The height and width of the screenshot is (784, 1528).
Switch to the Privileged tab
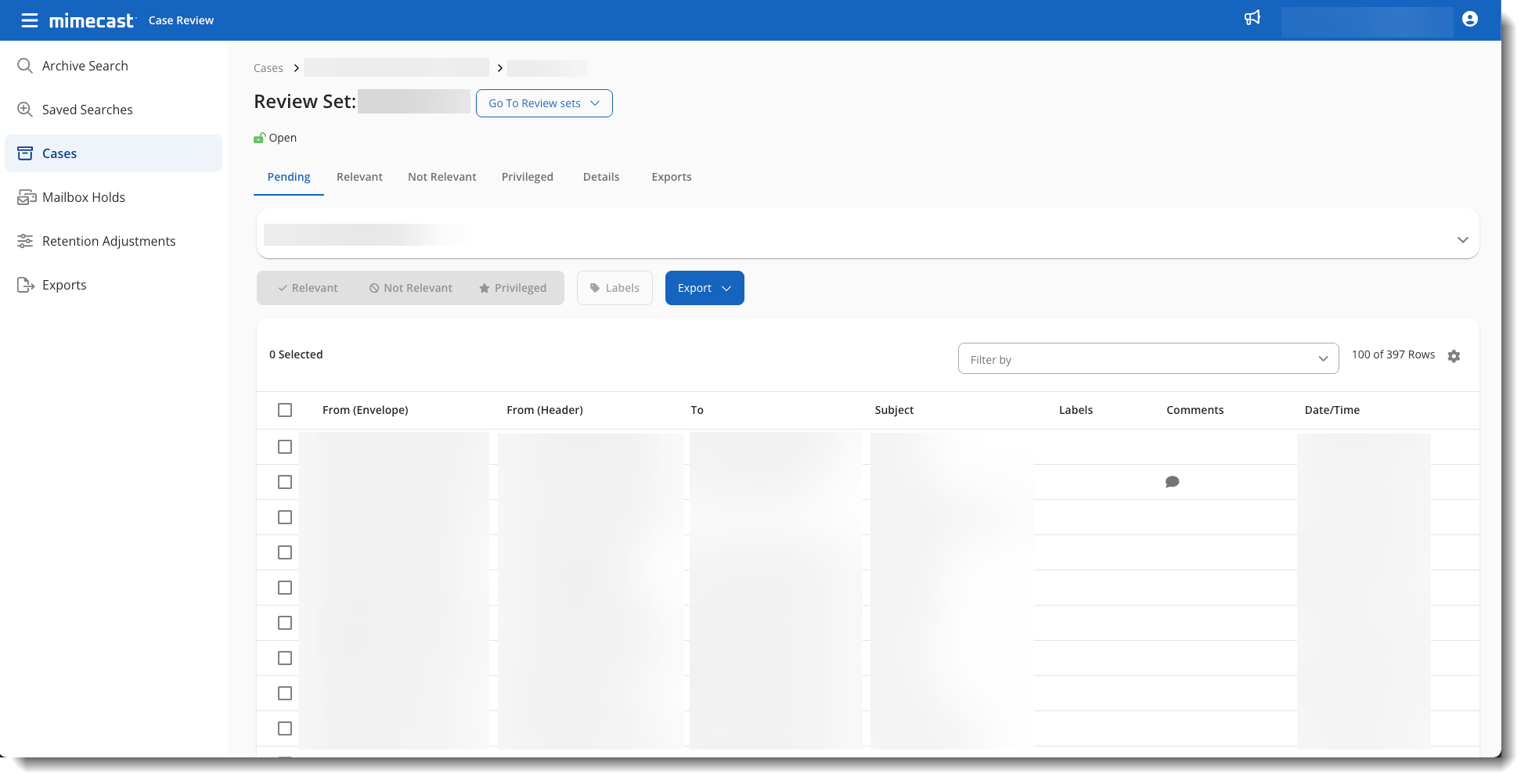[527, 177]
